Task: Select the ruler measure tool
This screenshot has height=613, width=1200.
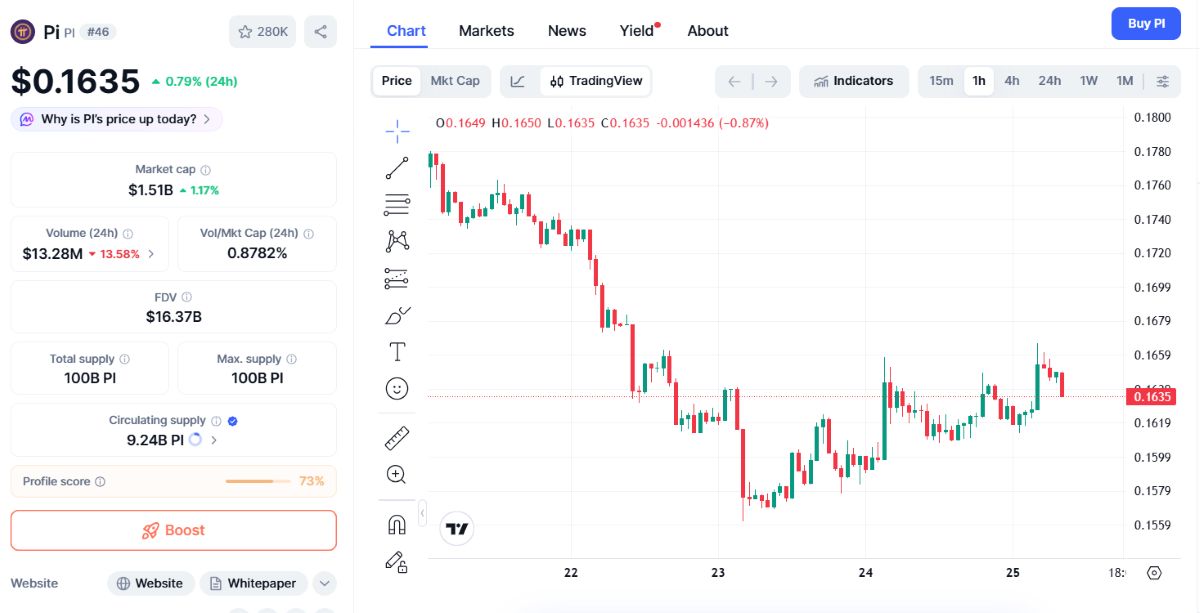Action: pyautogui.click(x=397, y=438)
